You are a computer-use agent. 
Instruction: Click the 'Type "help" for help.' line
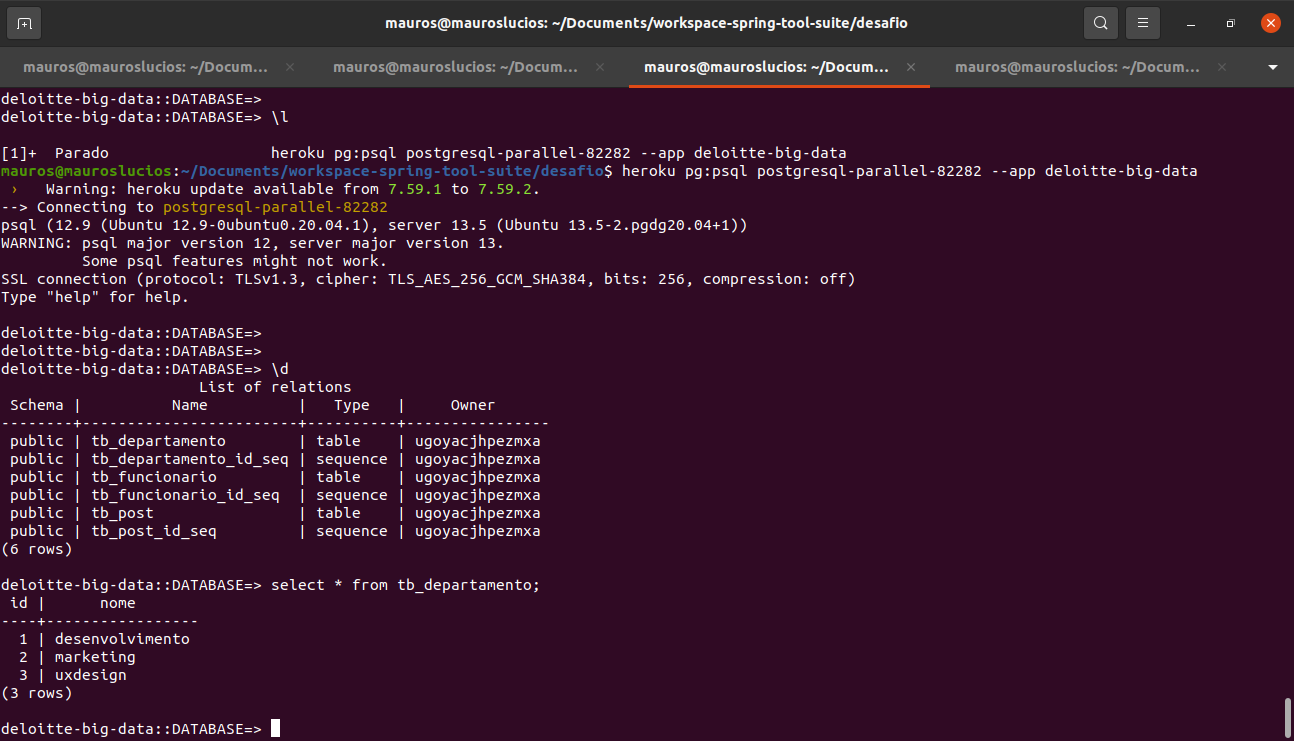(95, 297)
